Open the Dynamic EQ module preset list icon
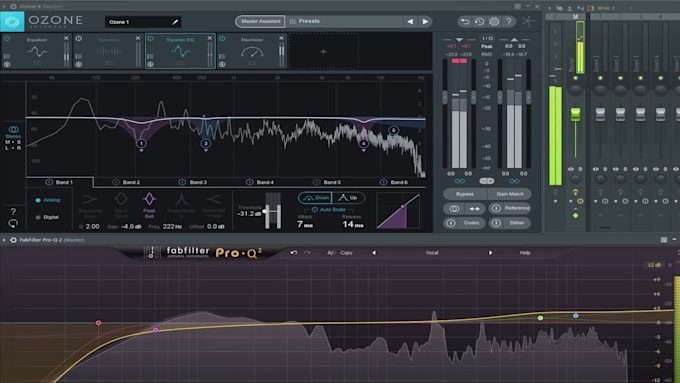The width and height of the screenshot is (680, 383). (x=150, y=56)
